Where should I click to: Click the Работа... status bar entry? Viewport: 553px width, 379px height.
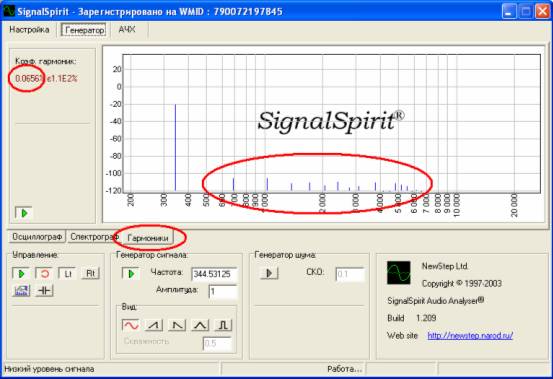(x=345, y=369)
